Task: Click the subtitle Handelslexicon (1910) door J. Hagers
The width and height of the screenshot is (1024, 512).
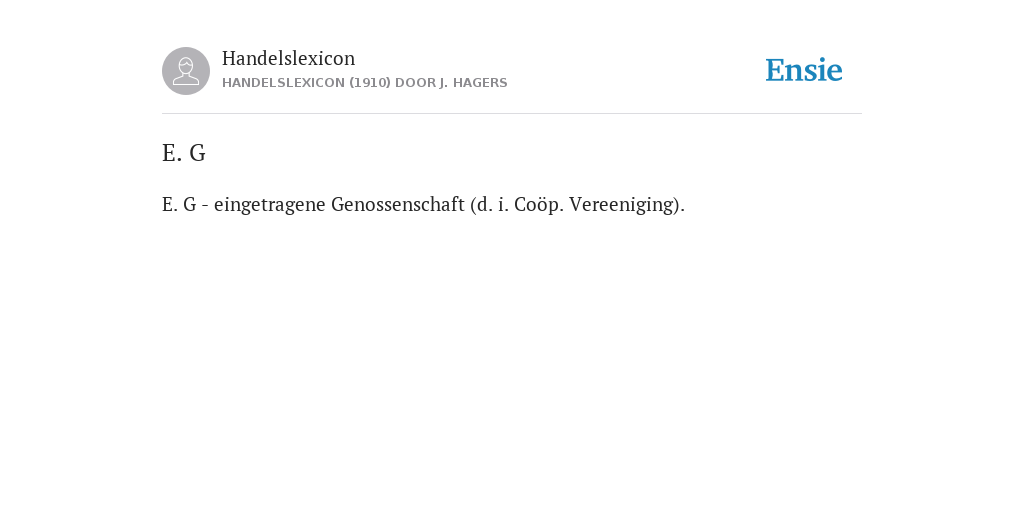Action: (364, 83)
